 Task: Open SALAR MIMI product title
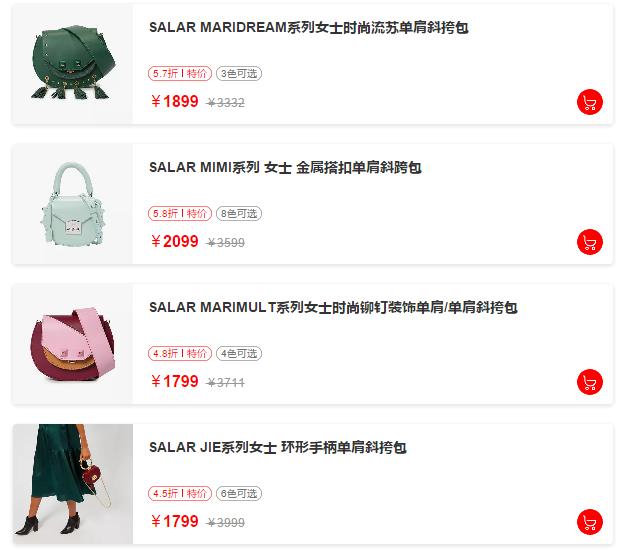(x=285, y=168)
